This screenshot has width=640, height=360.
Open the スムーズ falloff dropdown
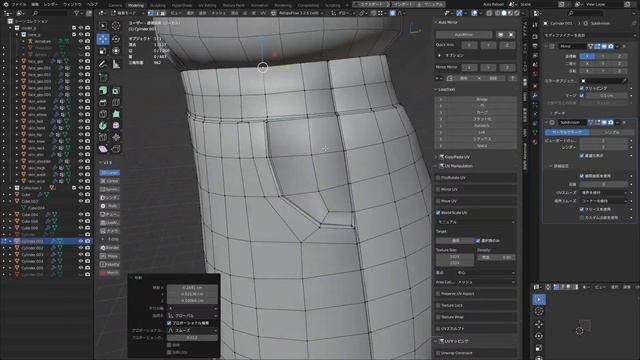coord(192,330)
